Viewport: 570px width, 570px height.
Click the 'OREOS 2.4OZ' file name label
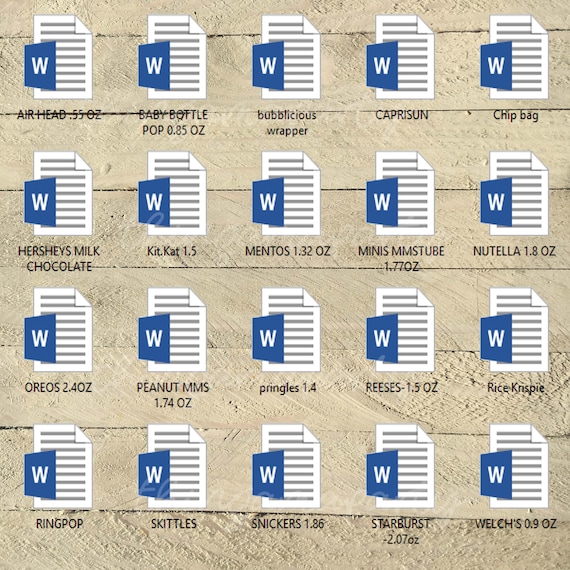[x=58, y=388]
